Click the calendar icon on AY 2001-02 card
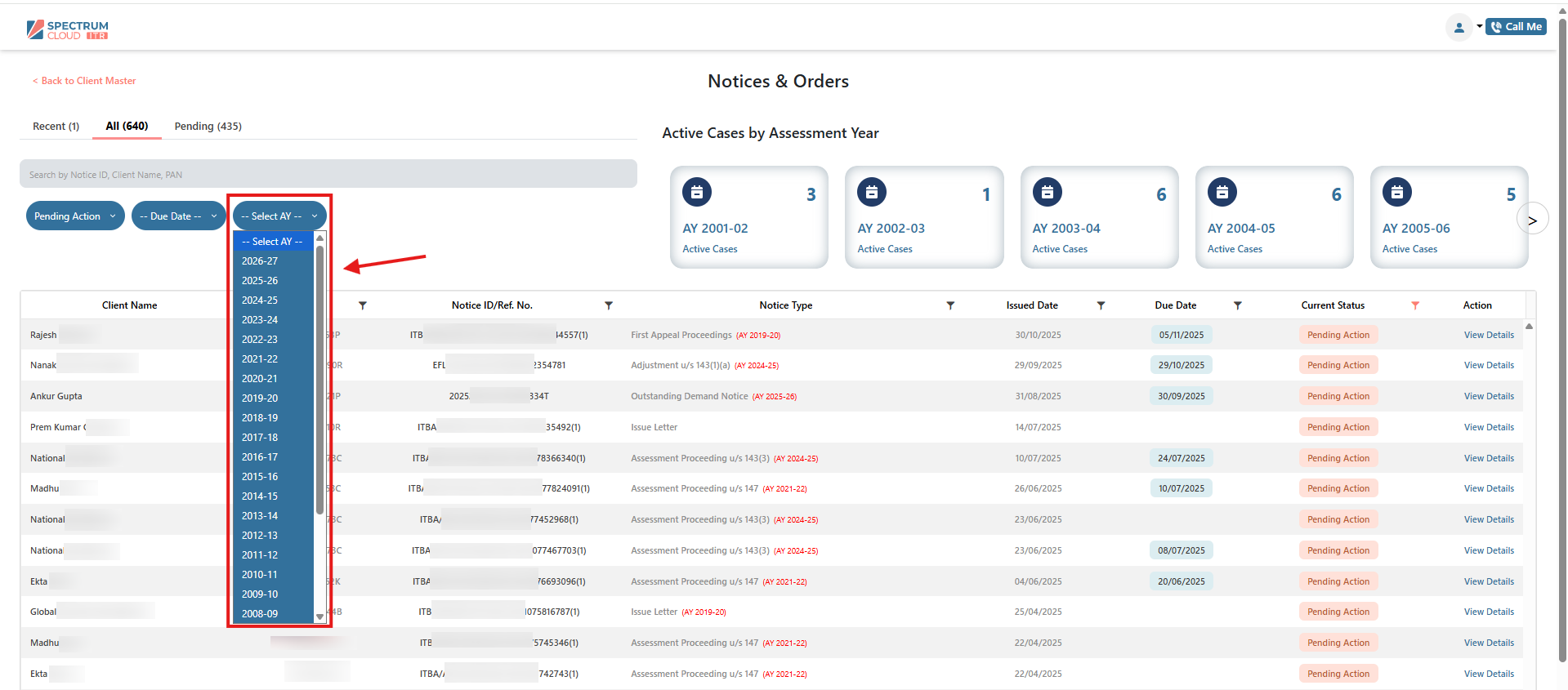Viewport: 1568px width, 690px height. point(697,193)
